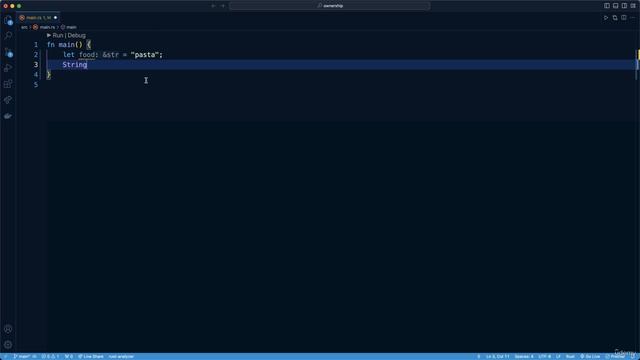Viewport: 640px width, 360px height.
Task: Open errors and warnings status item
Action: (50, 357)
